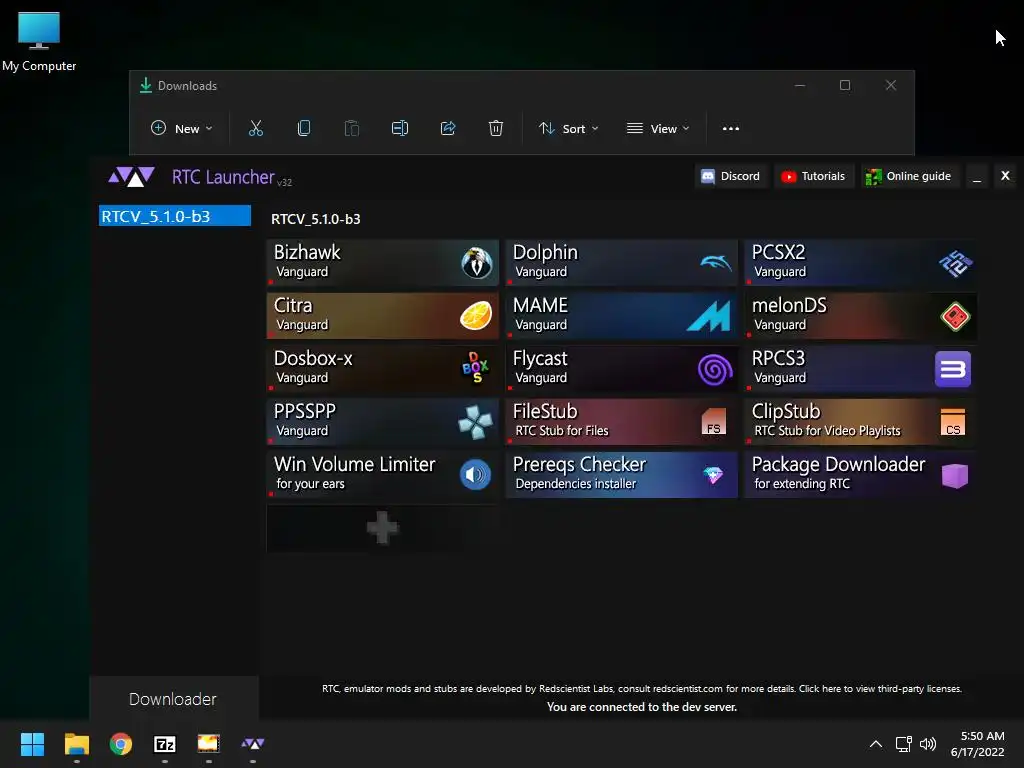The image size is (1024, 768).
Task: Start the Citra Vanguard tile
Action: point(382,315)
